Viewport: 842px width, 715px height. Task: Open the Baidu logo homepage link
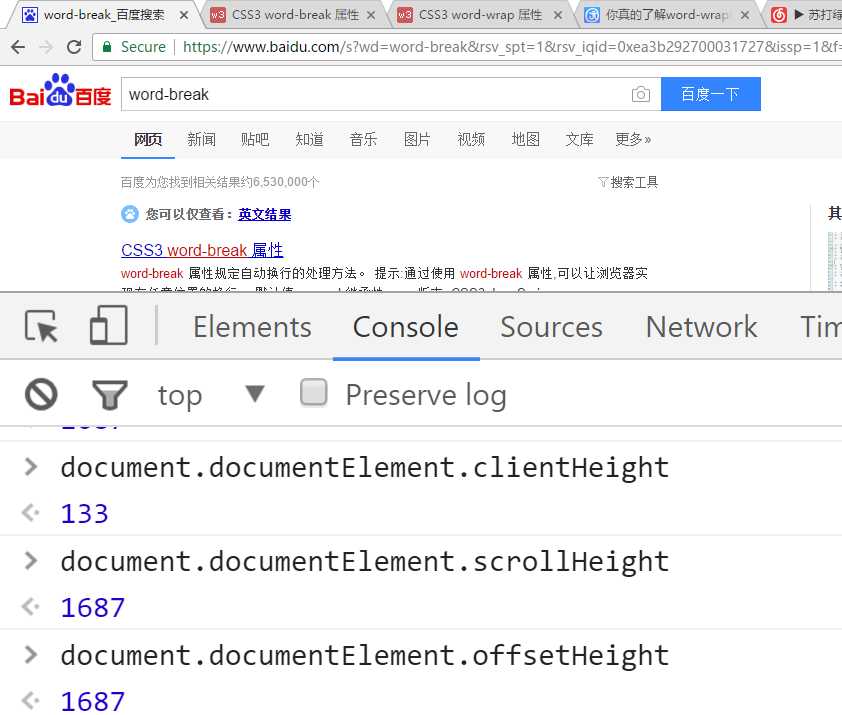(x=60, y=91)
